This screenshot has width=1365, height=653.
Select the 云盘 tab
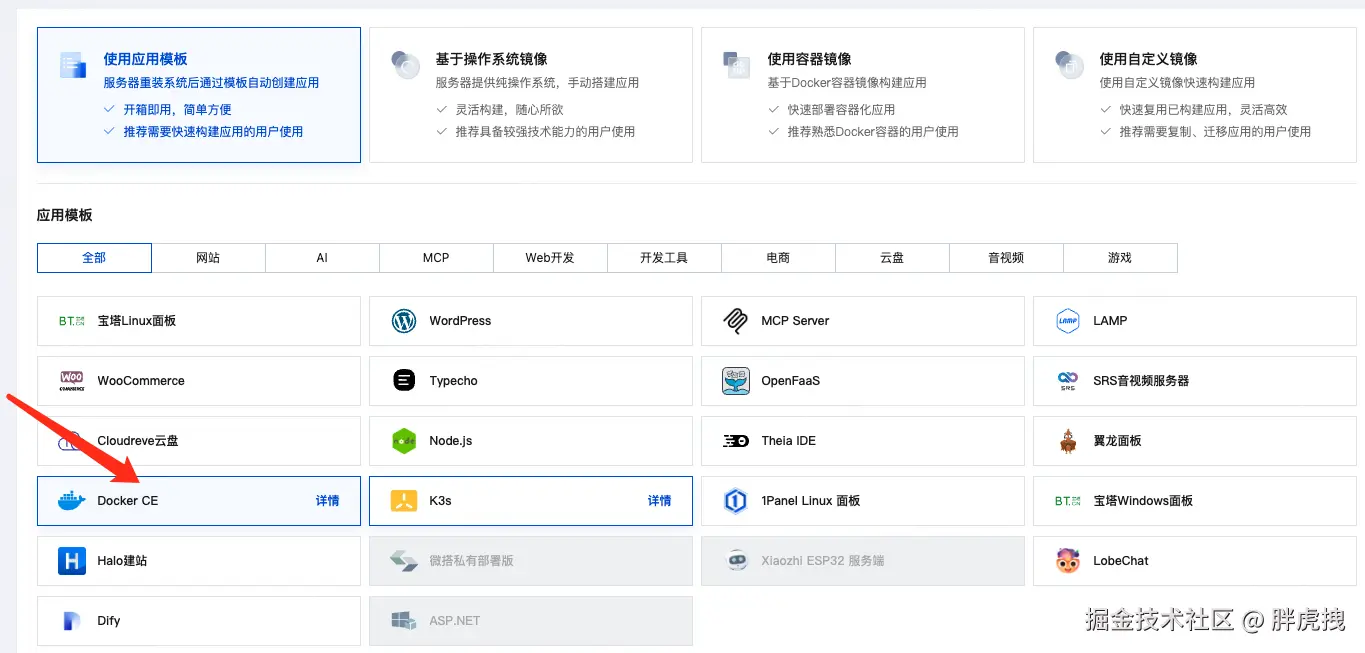892,258
